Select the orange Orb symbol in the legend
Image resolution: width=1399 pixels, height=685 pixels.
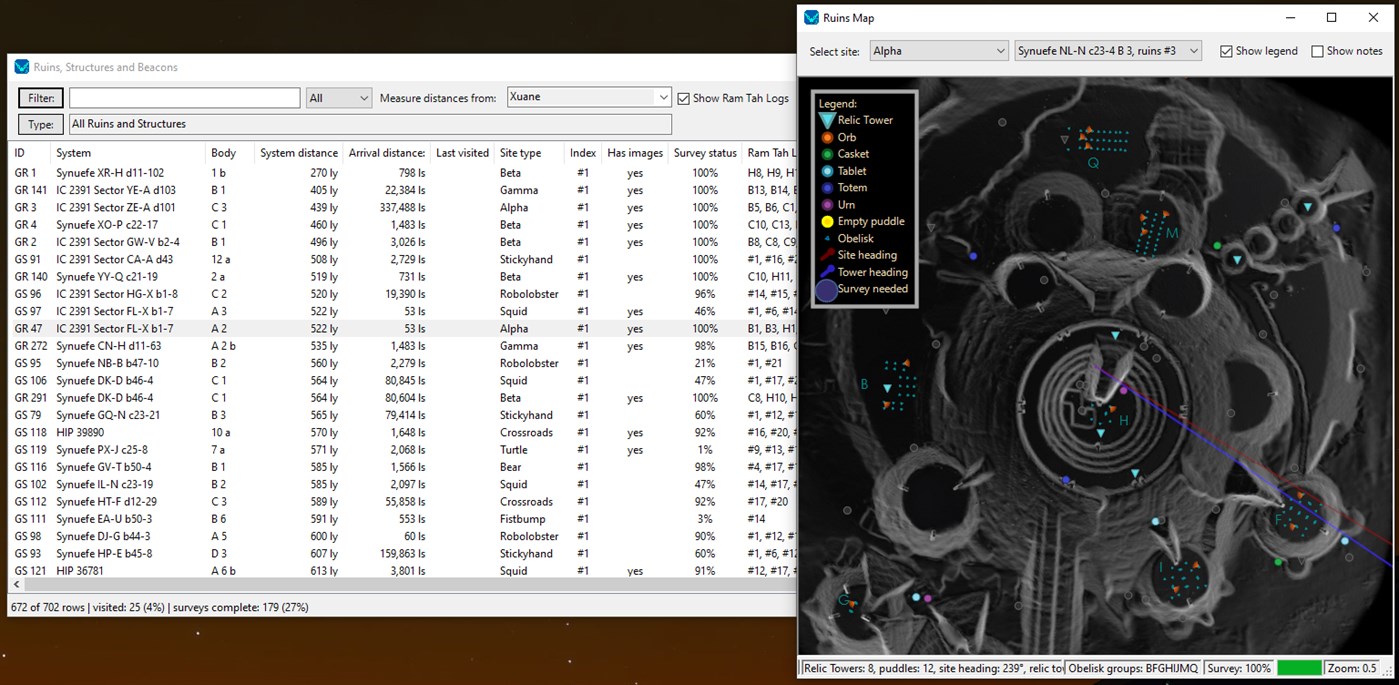(825, 137)
